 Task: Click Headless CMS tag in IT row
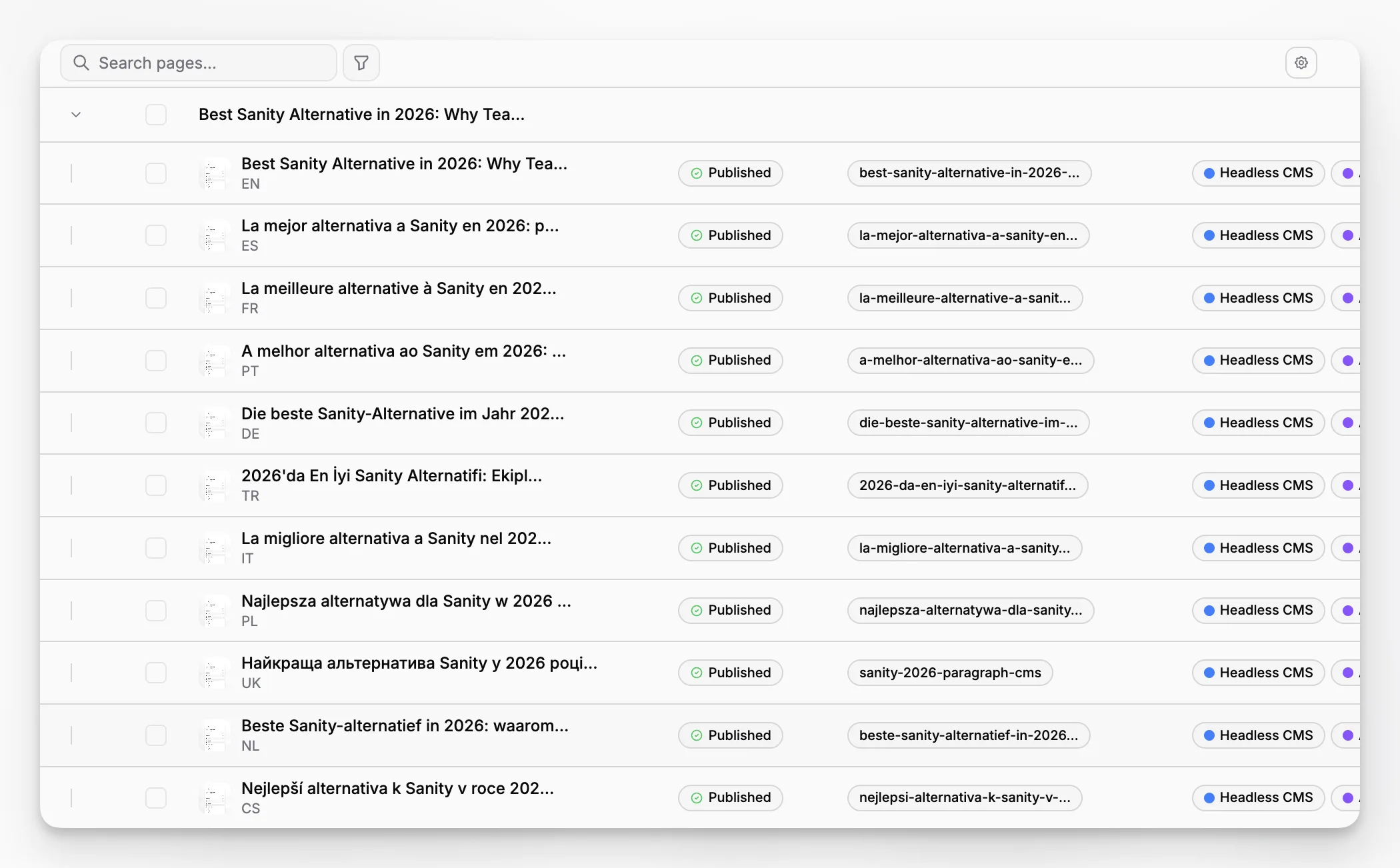[1258, 548]
